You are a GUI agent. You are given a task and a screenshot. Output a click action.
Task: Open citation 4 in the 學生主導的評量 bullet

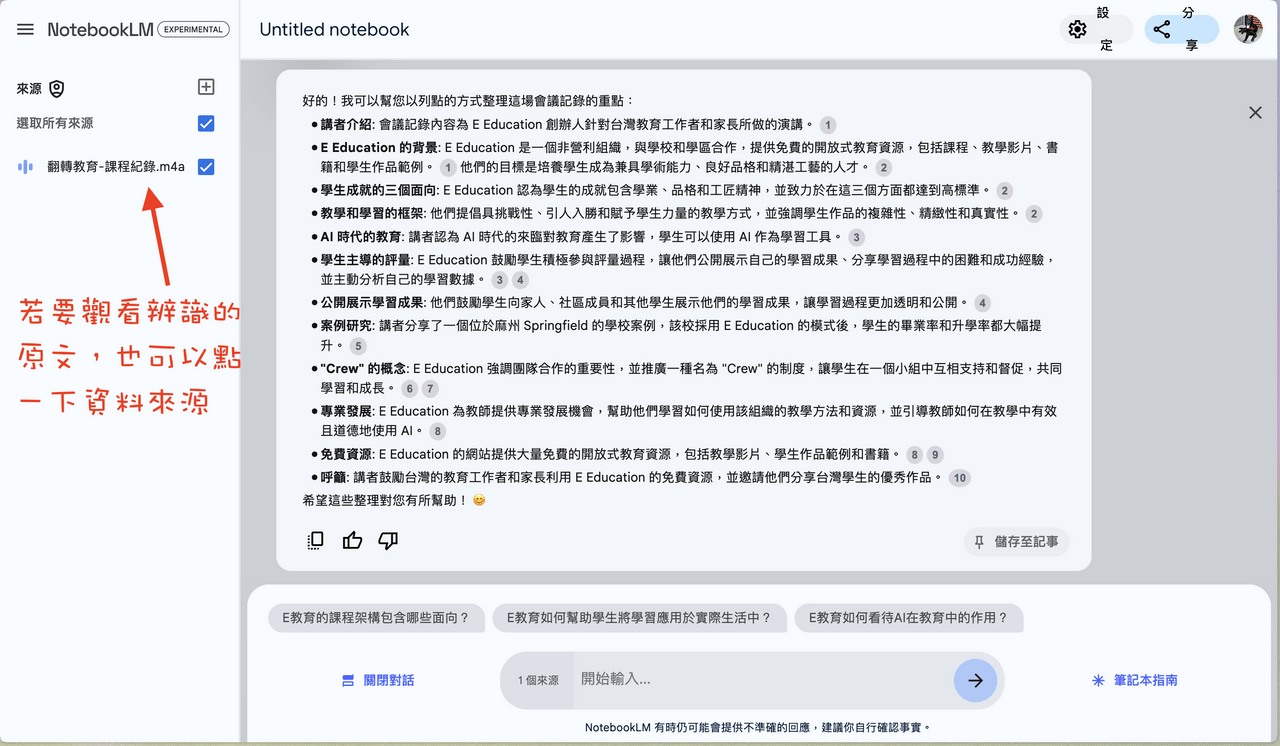[x=520, y=281]
